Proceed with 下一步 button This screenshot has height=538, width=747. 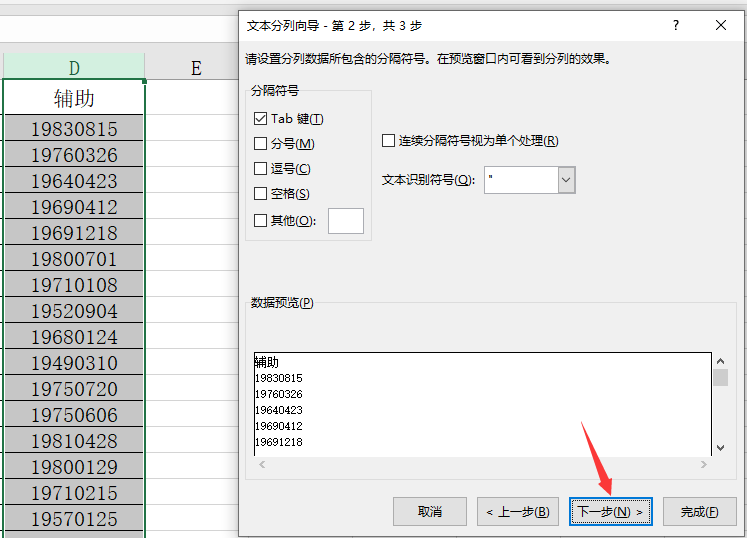point(610,511)
